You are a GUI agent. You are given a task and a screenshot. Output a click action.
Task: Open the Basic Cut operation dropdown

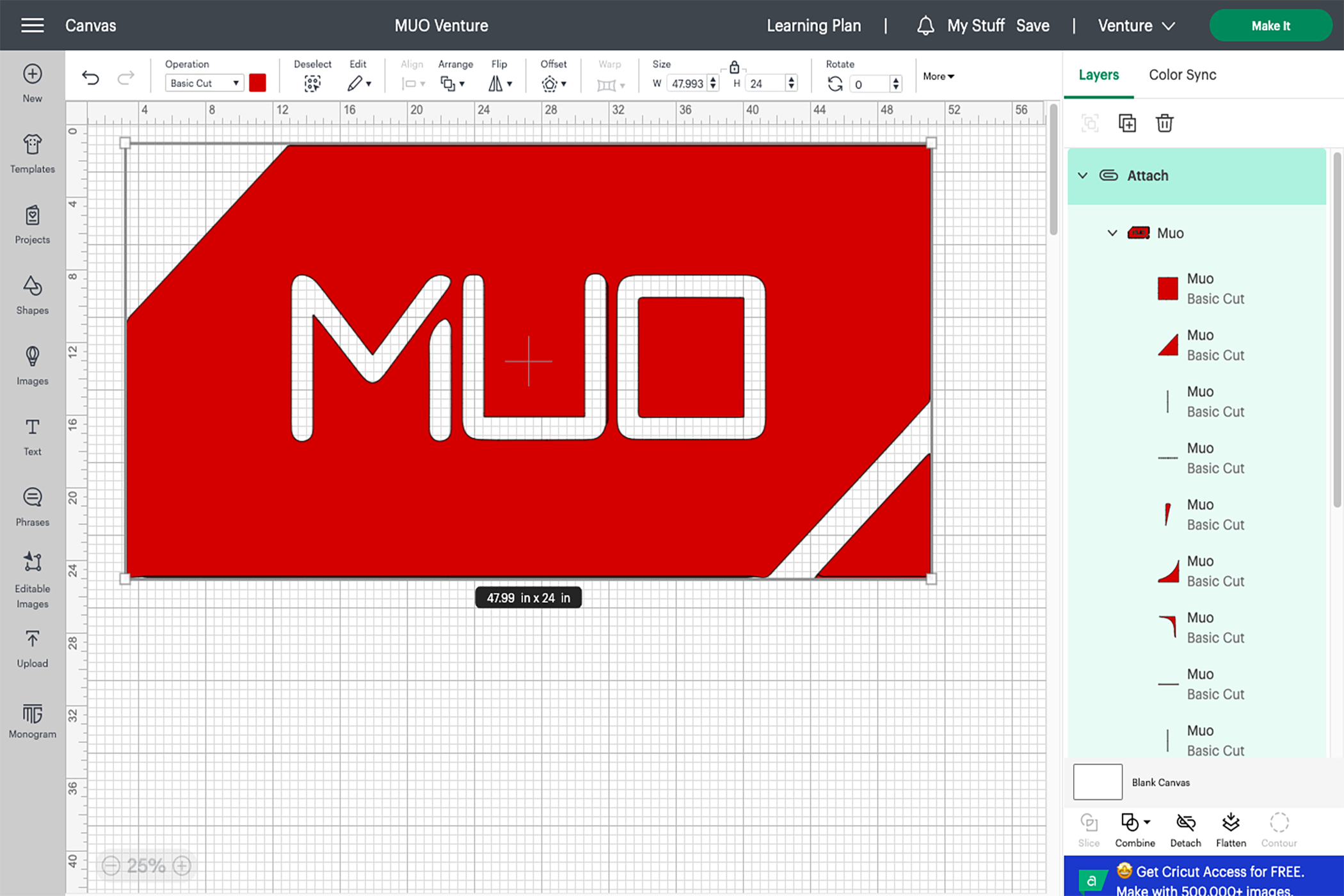click(204, 83)
